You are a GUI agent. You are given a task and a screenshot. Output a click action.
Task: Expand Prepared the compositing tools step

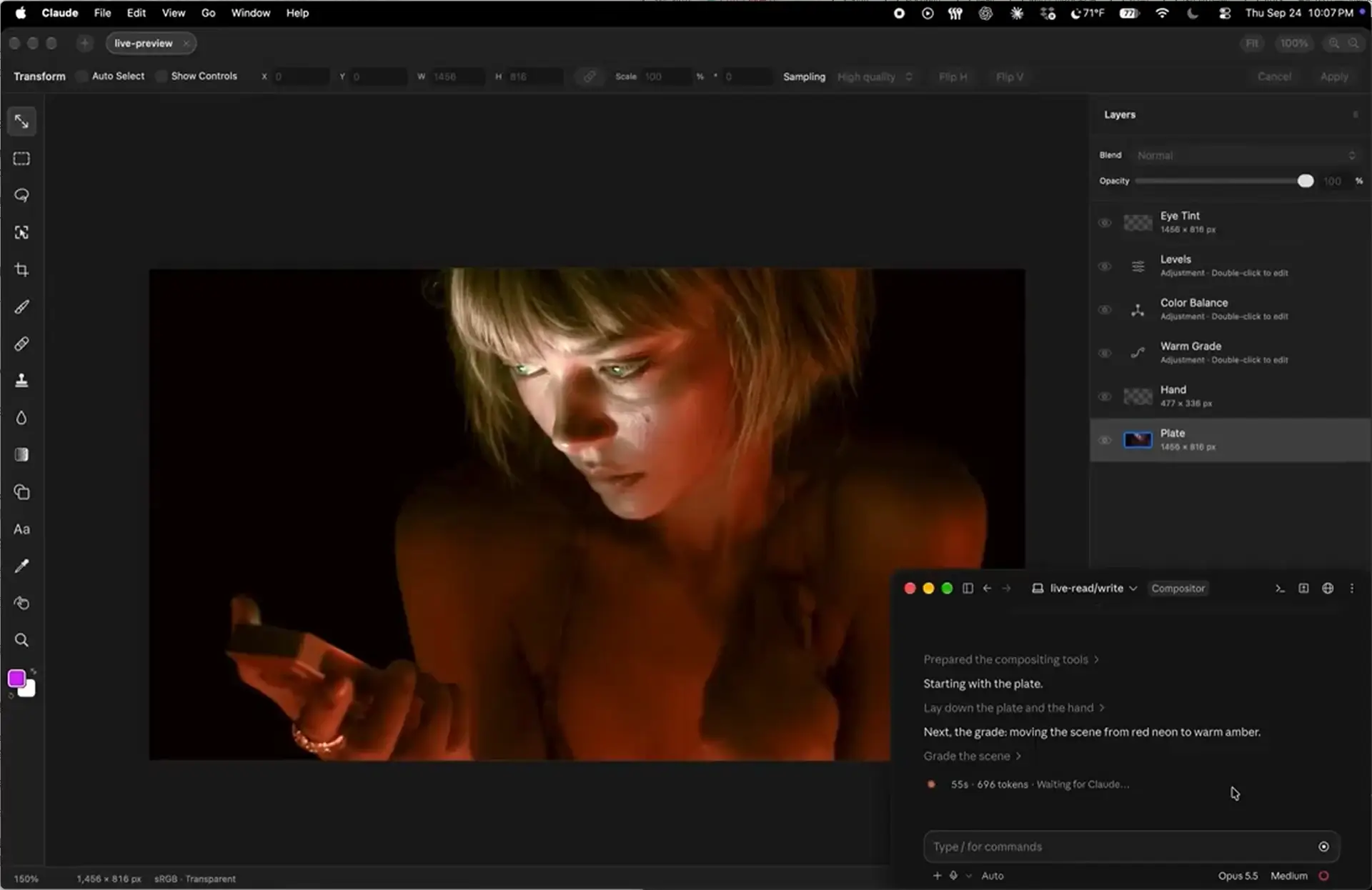point(1010,659)
